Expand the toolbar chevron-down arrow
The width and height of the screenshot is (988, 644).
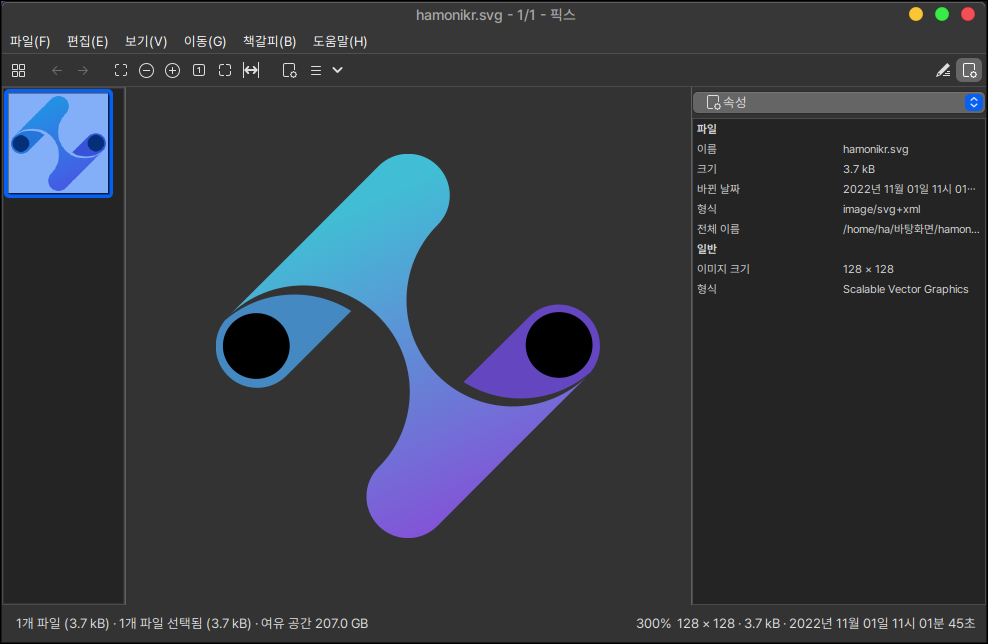[x=338, y=70]
